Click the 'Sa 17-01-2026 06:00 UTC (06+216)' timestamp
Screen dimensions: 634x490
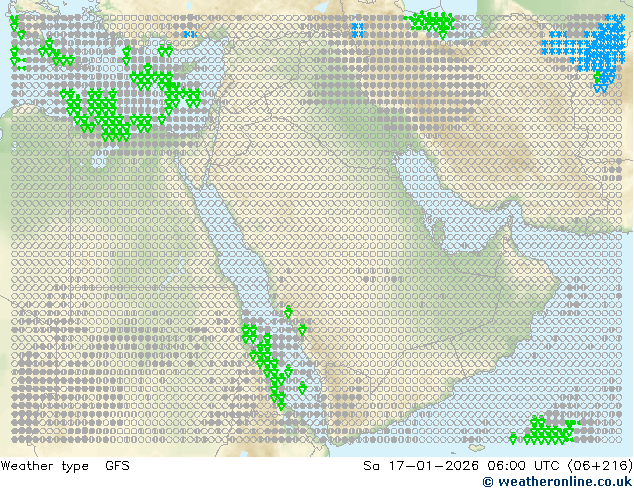click(x=498, y=466)
